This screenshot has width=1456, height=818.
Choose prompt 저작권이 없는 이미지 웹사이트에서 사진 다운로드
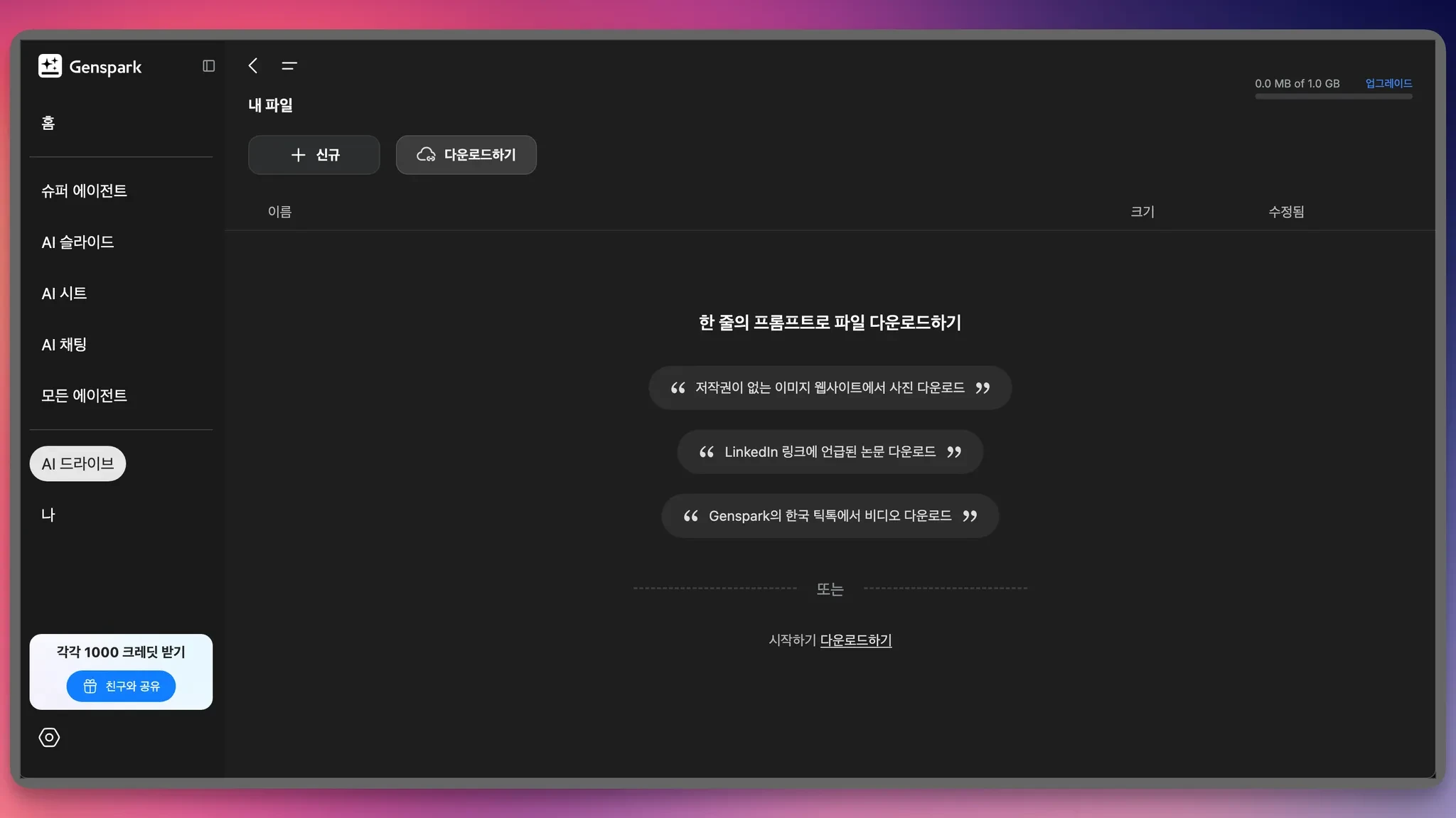pyautogui.click(x=830, y=387)
